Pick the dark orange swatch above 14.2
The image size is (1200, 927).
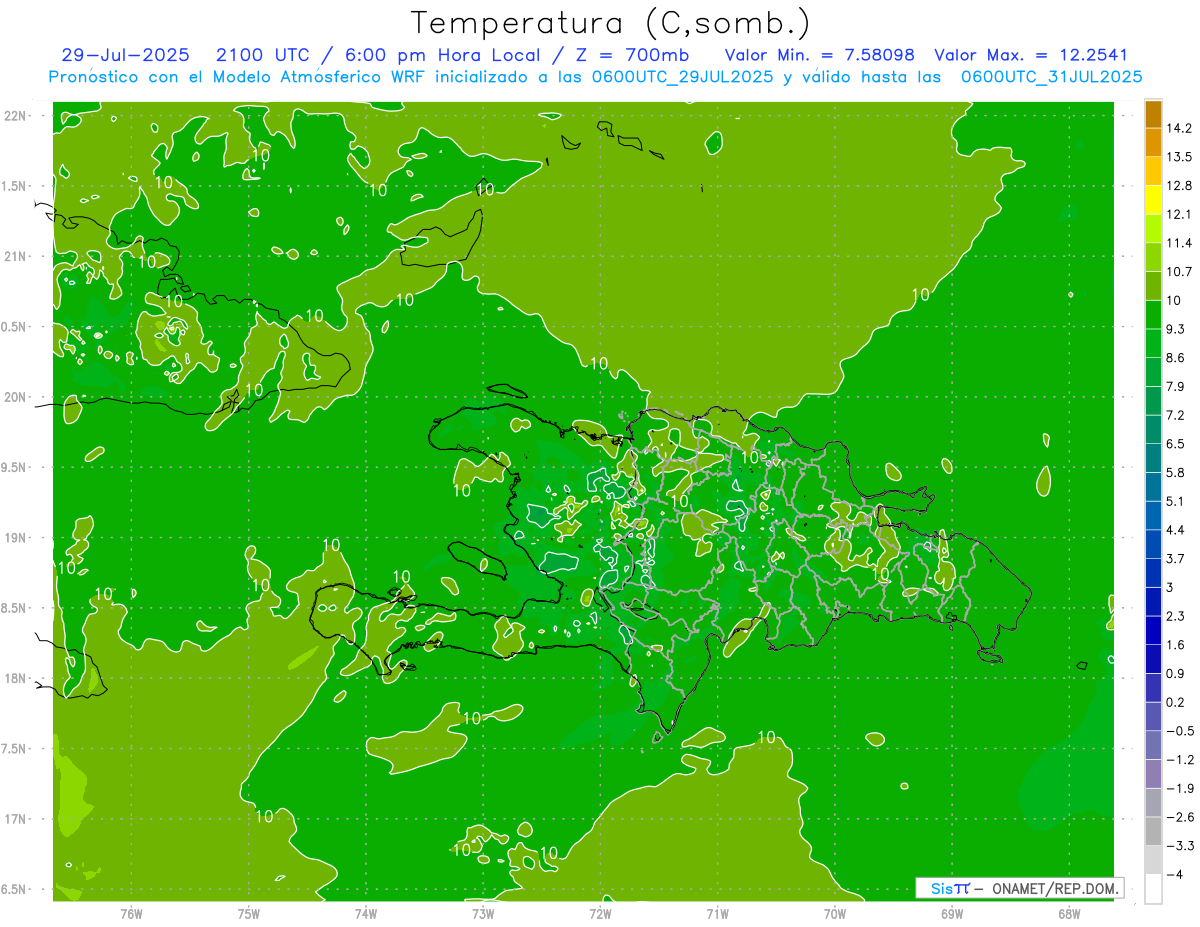point(1153,114)
